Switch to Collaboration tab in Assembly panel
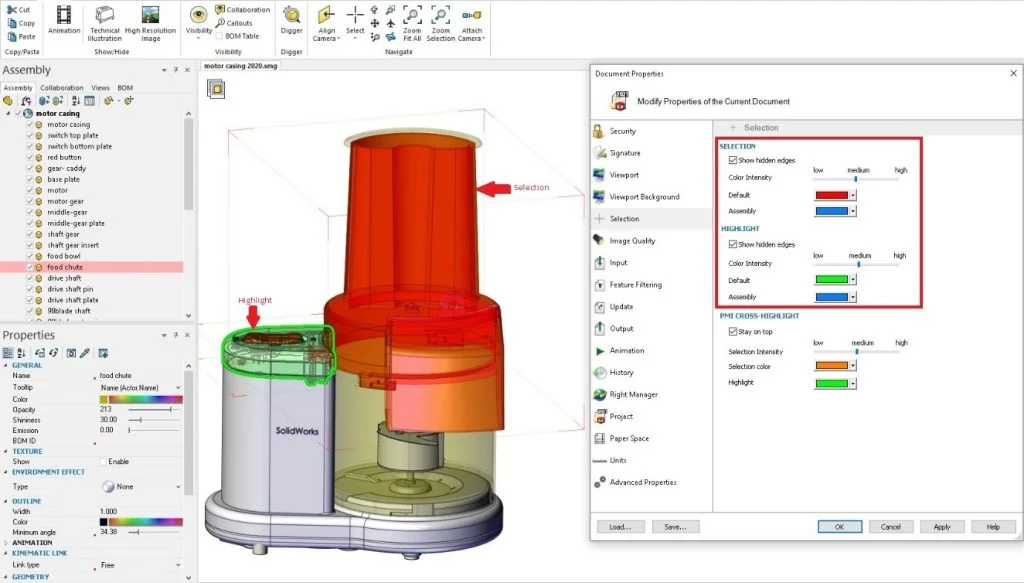This screenshot has height=583, width=1024. coord(62,87)
